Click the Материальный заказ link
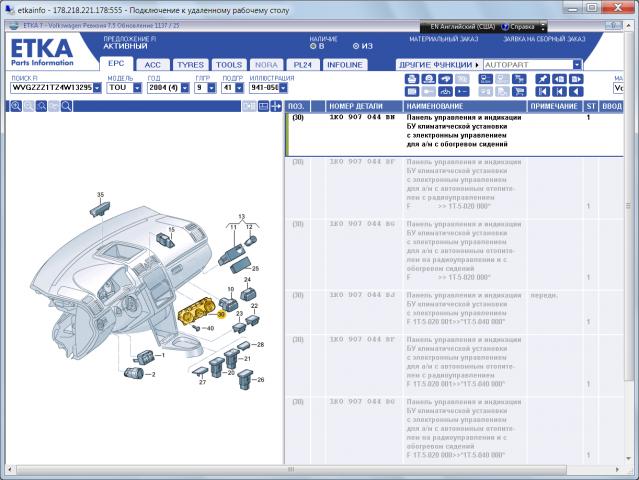The image size is (639, 480). [444, 39]
